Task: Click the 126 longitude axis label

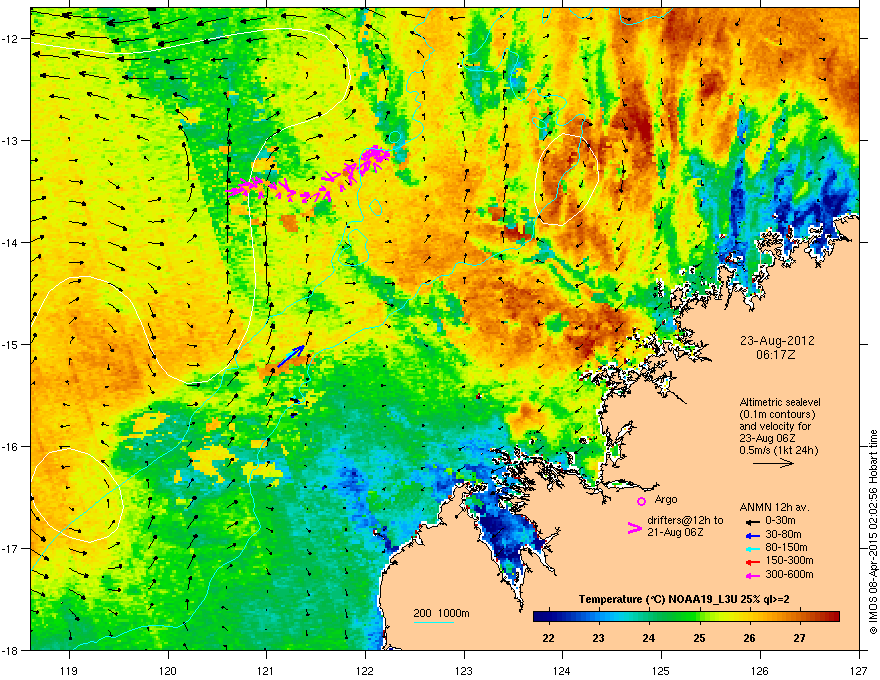Action: coord(760,670)
